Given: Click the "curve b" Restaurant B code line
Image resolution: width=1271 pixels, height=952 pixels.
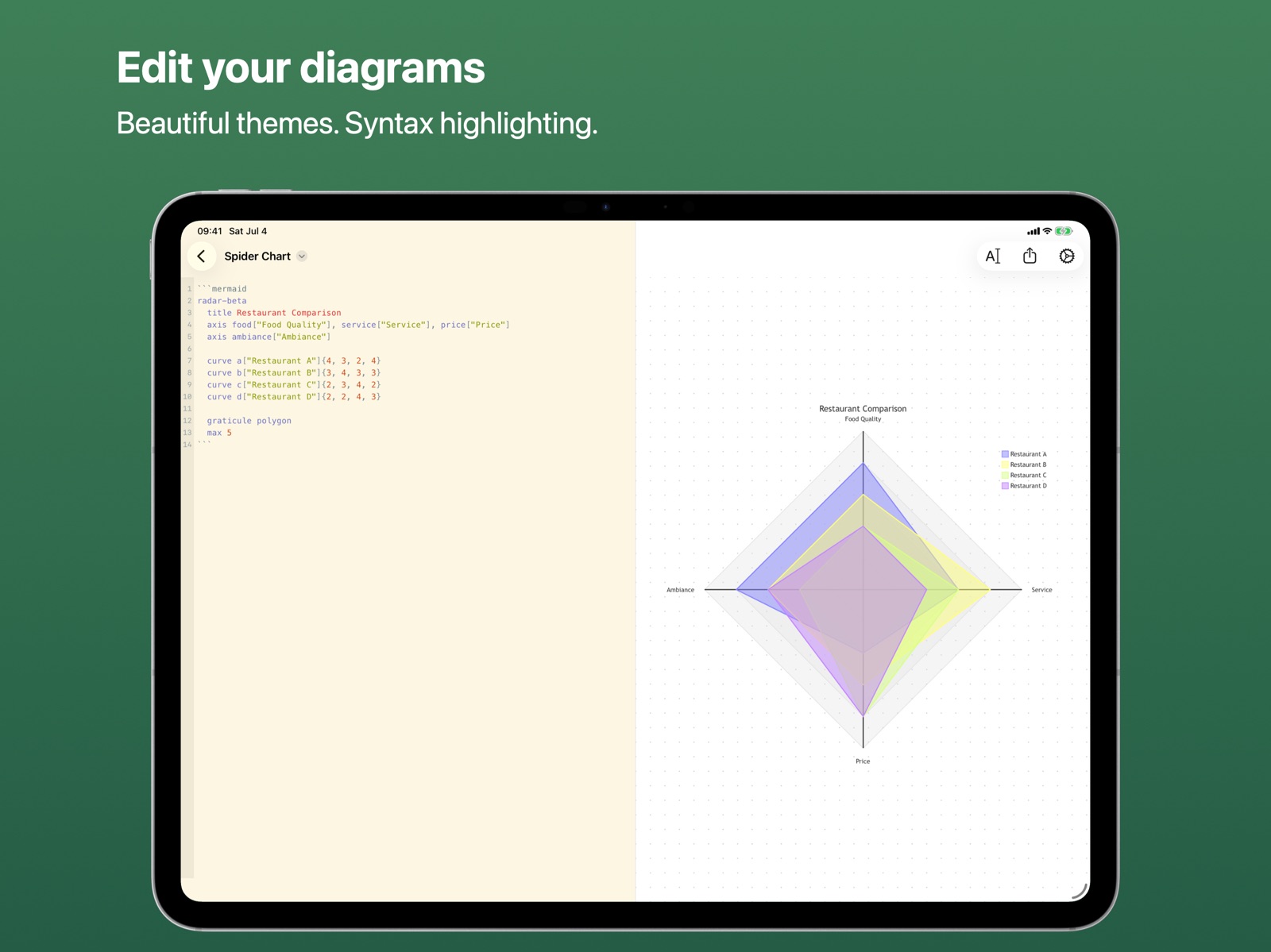Looking at the screenshot, I should (x=294, y=372).
